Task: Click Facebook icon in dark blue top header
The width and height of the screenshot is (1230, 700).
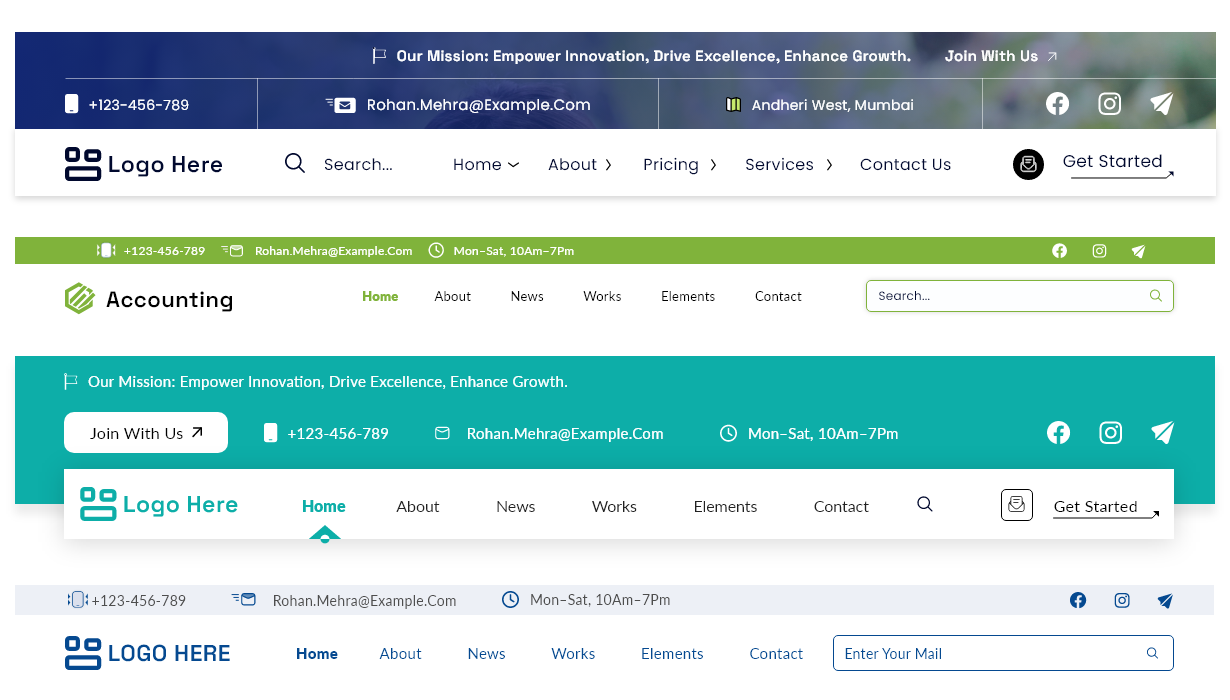Action: pyautogui.click(x=1057, y=104)
